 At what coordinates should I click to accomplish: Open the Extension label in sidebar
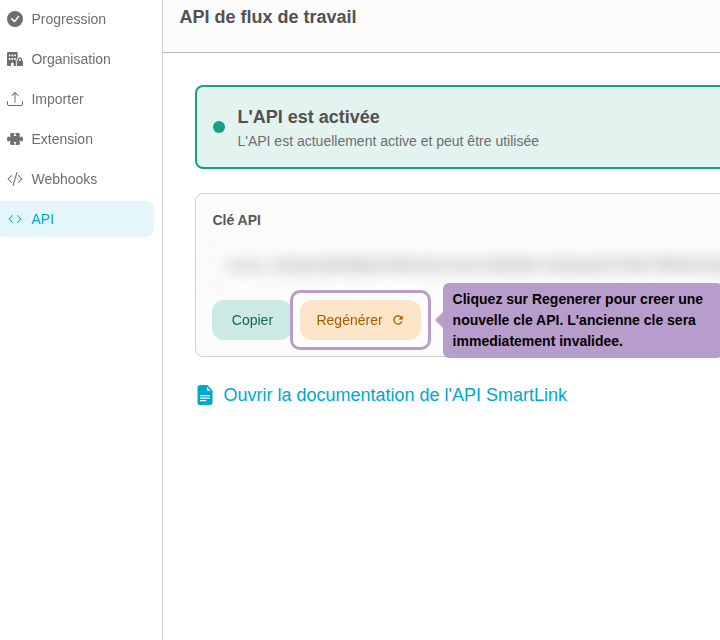click(x=62, y=139)
